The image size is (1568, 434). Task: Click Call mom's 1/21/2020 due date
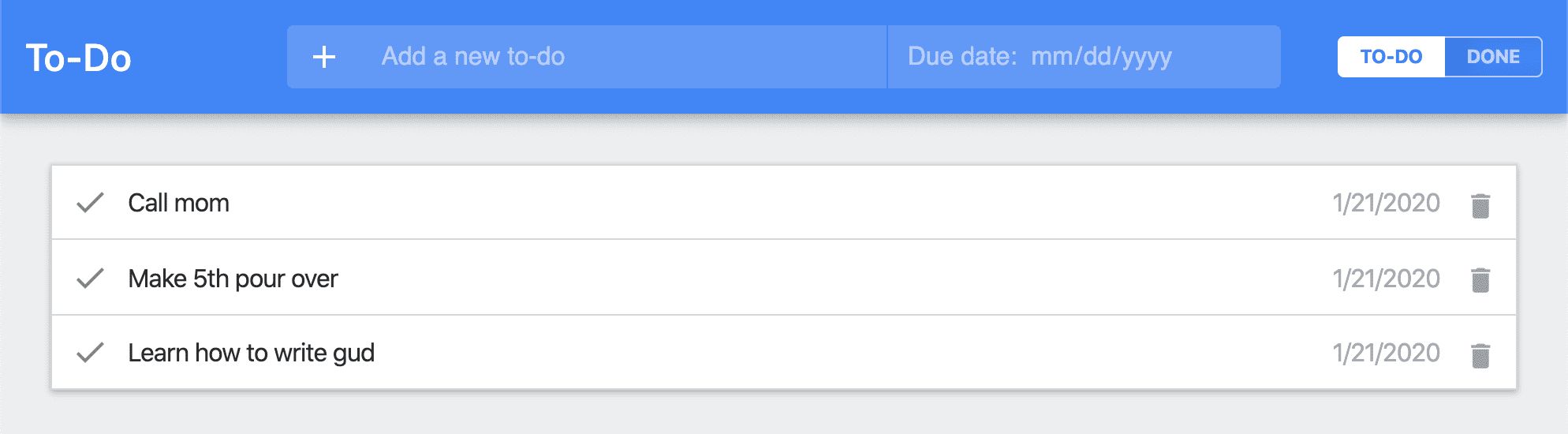(1386, 203)
